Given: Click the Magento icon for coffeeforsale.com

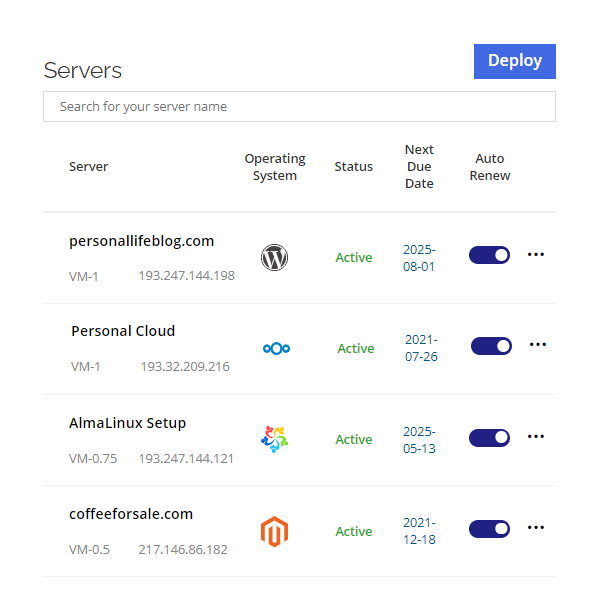Looking at the screenshot, I should click(274, 531).
